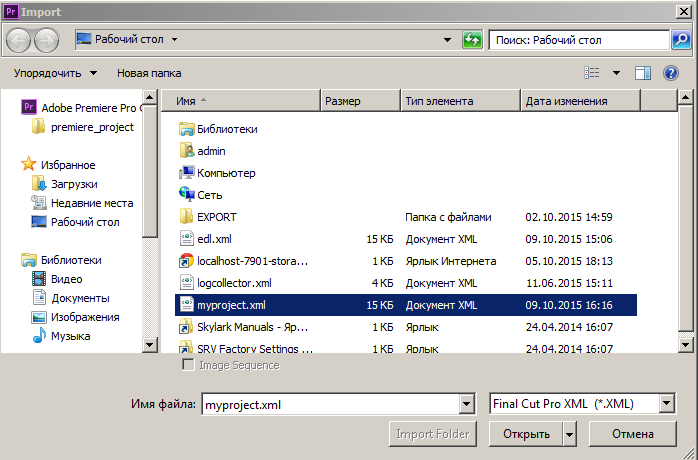The image size is (698, 460).
Task: Close the Import dialog window
Action: point(683,12)
